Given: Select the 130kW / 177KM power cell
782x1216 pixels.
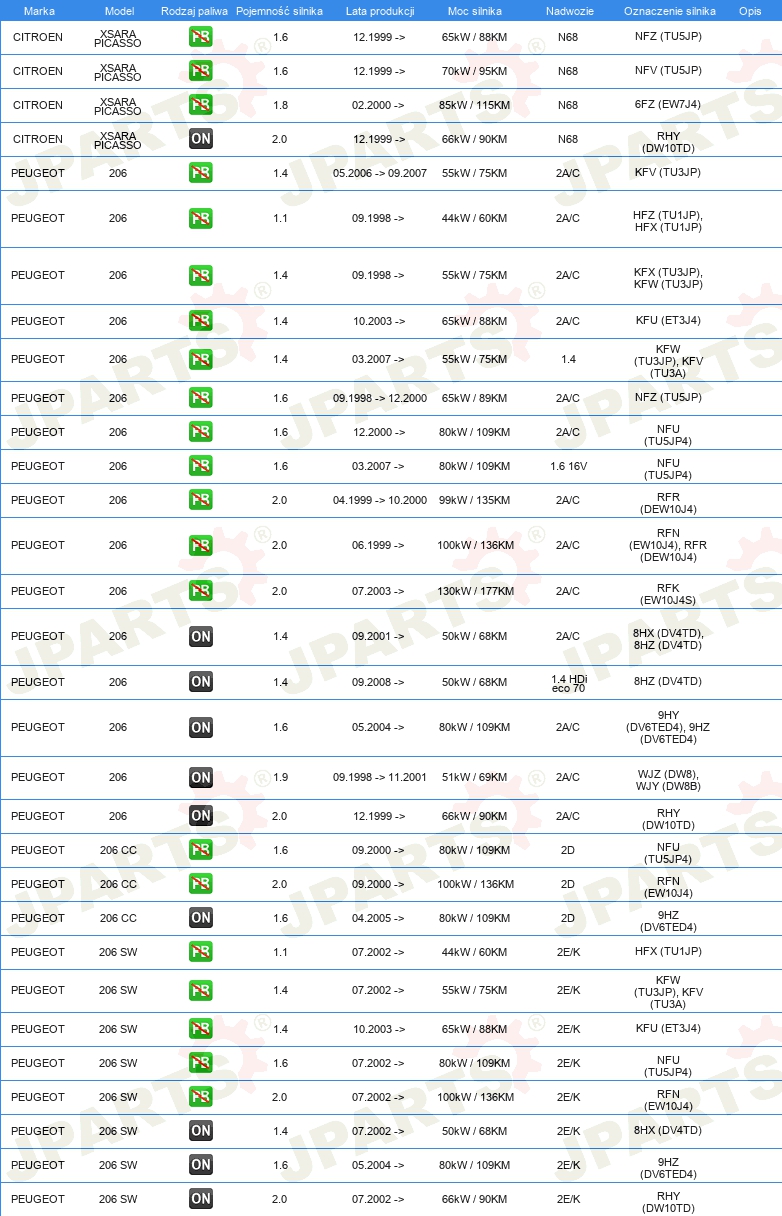Looking at the screenshot, I should 474,592.
